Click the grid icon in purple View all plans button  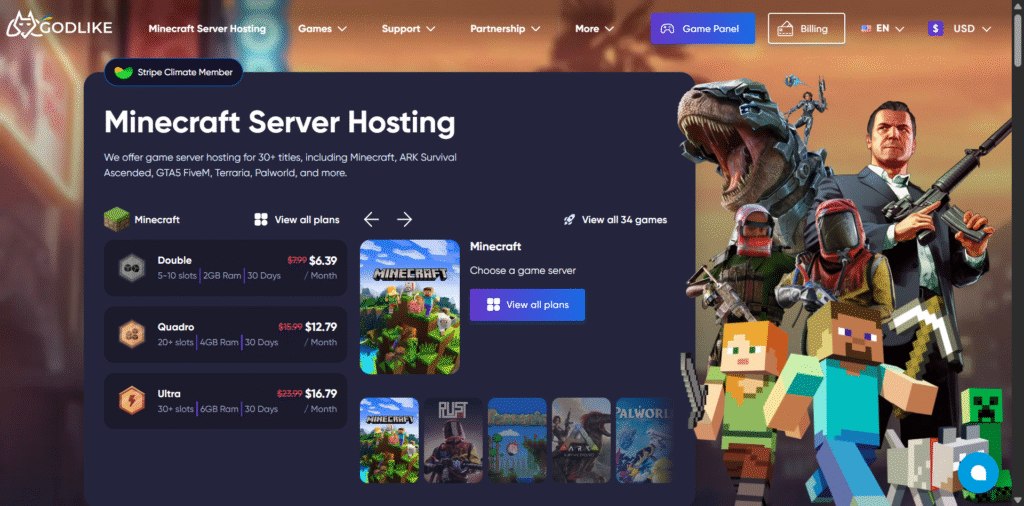(493, 305)
